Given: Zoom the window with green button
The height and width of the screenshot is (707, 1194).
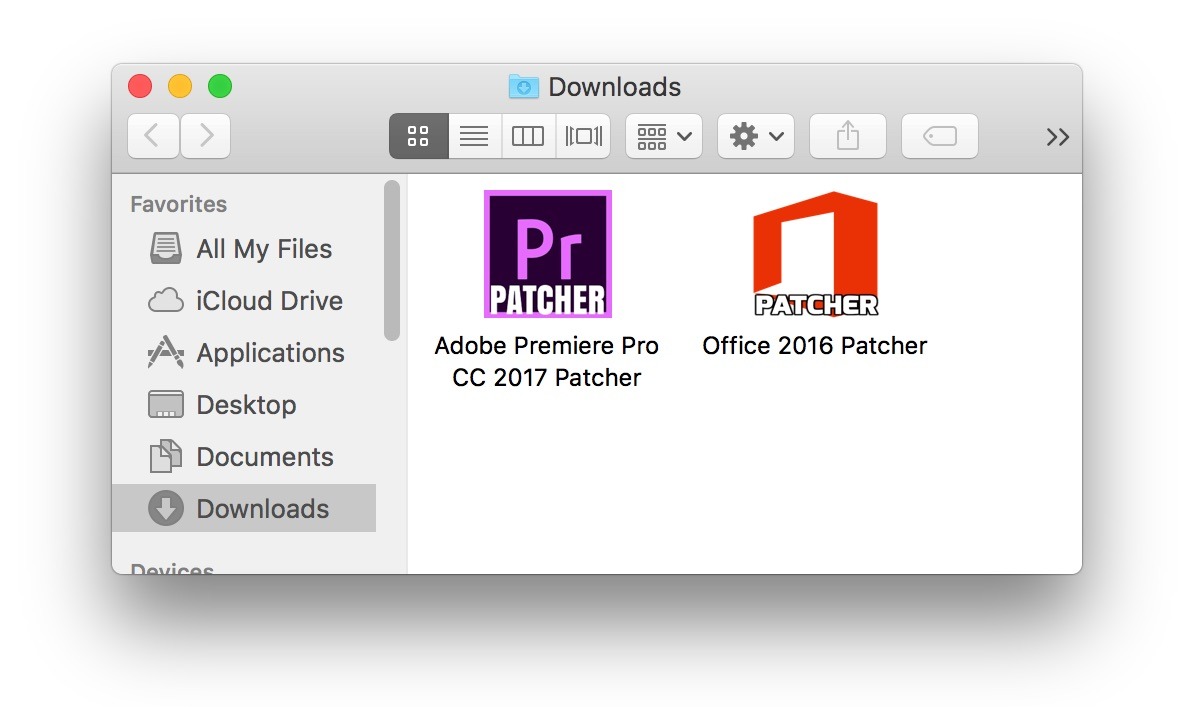Looking at the screenshot, I should pos(220,86).
